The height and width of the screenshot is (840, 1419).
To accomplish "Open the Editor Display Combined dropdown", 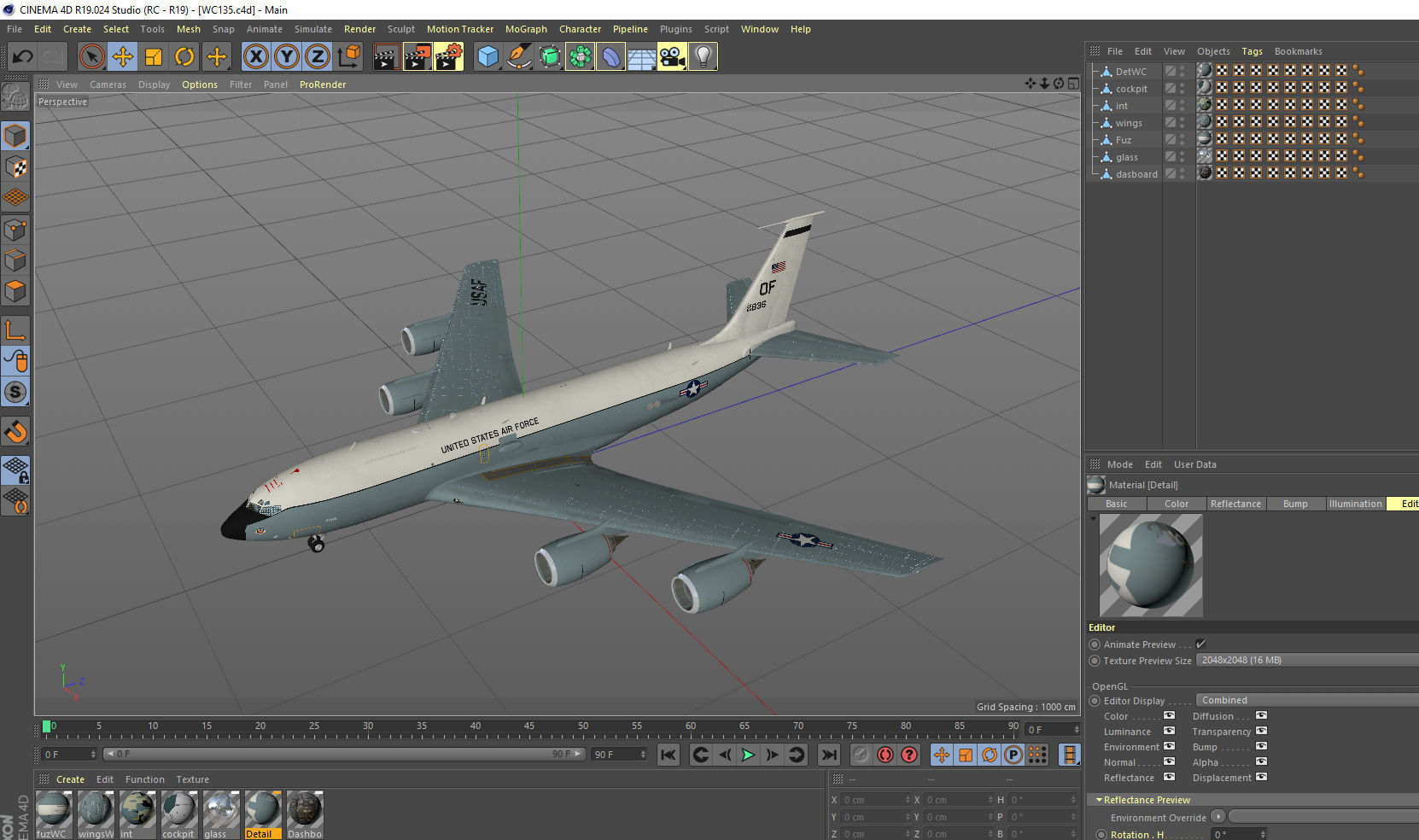I will 1307,700.
